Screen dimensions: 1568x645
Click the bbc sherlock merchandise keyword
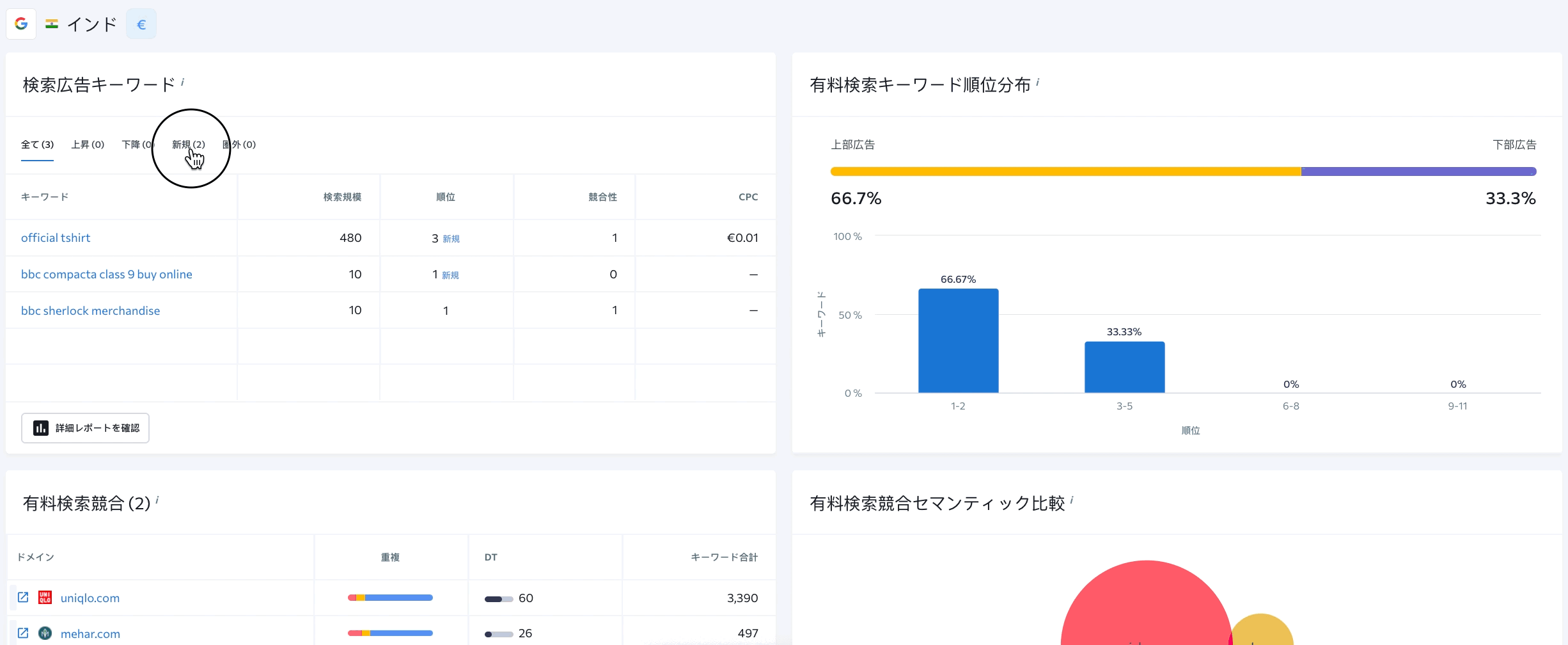tap(90, 311)
